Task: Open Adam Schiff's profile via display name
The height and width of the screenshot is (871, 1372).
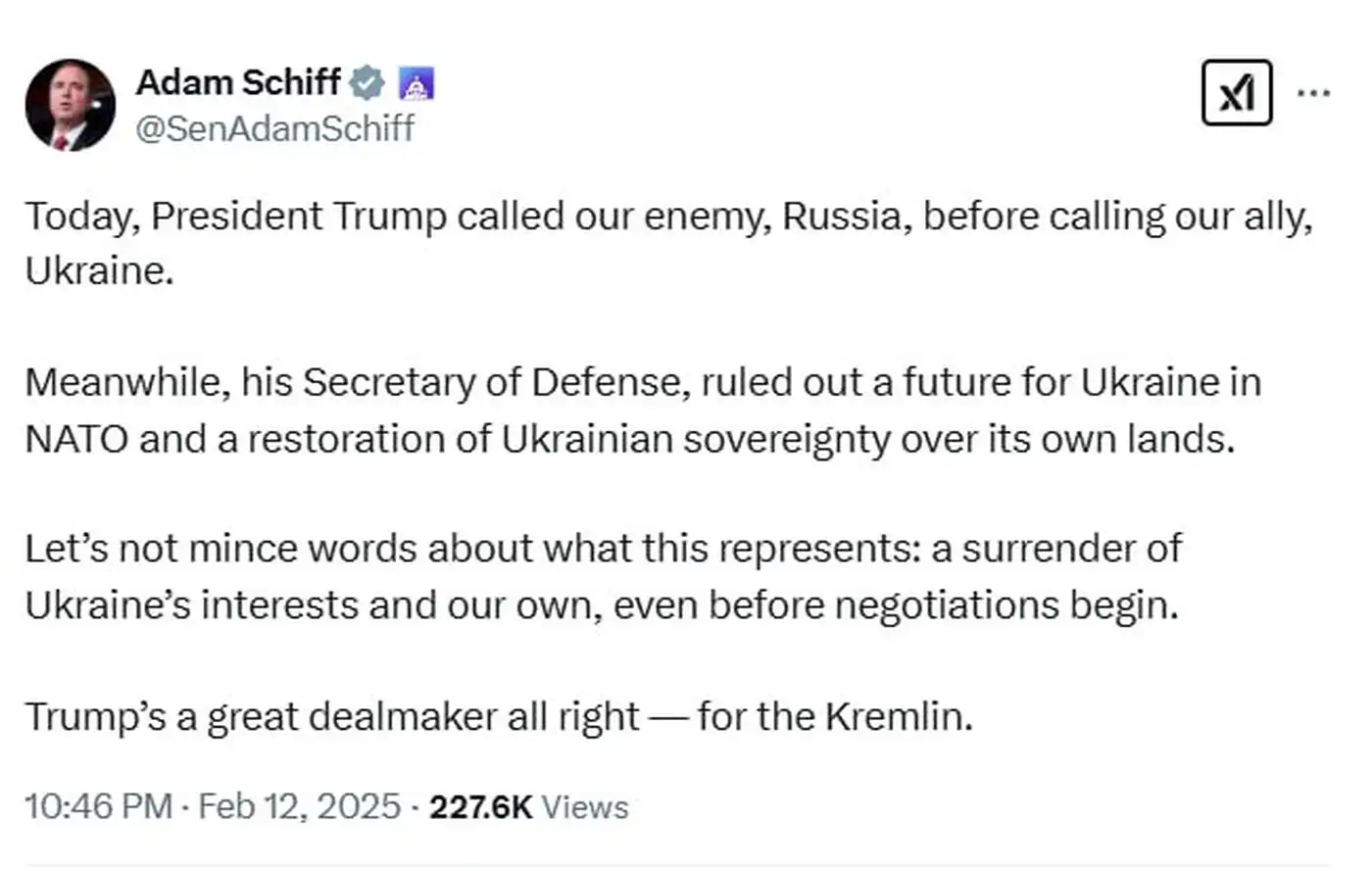Action: click(241, 83)
